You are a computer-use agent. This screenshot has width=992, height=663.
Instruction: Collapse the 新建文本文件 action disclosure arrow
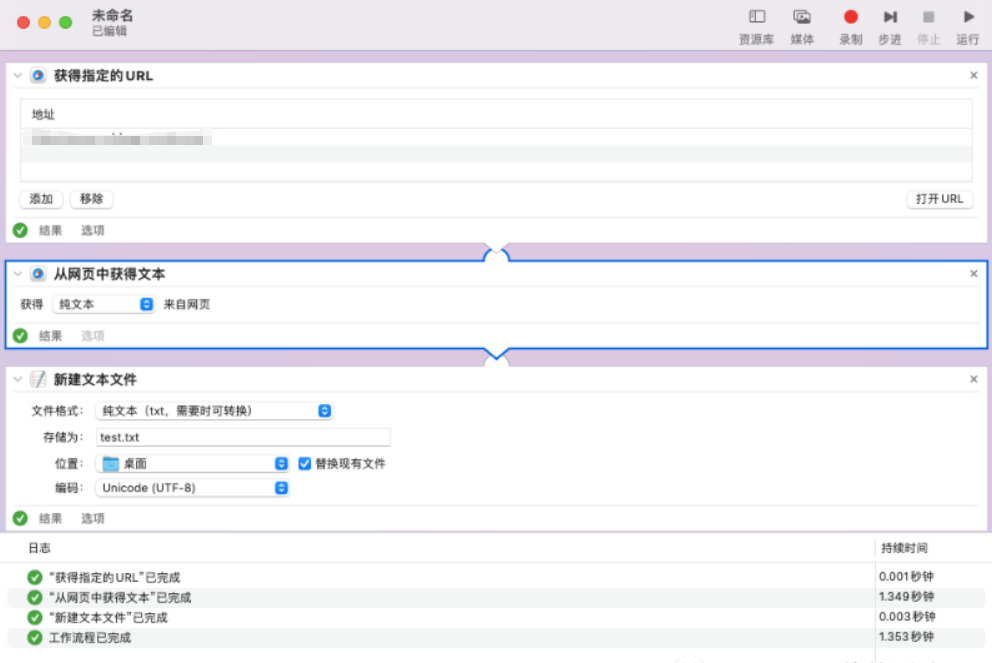point(17,379)
